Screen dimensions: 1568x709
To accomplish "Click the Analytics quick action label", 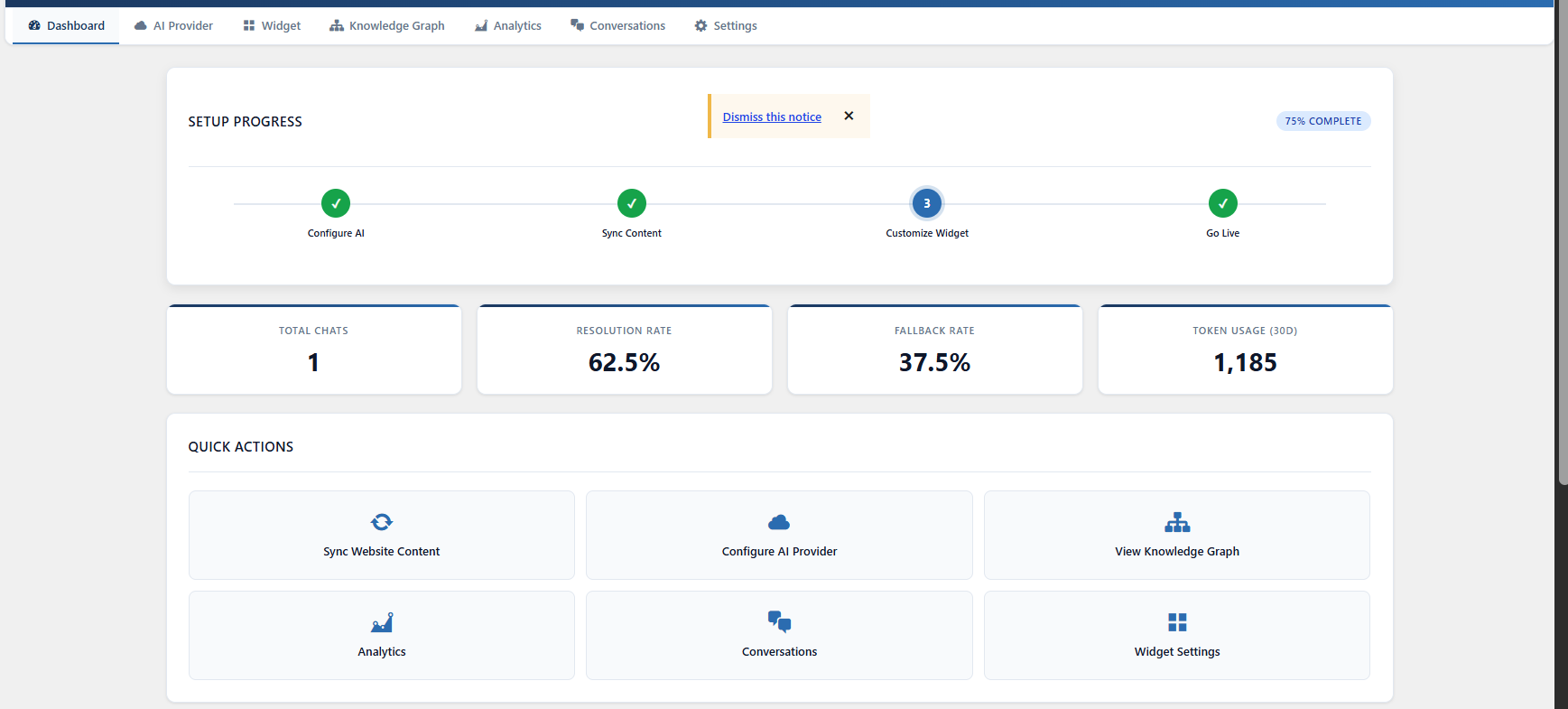I will point(382,651).
